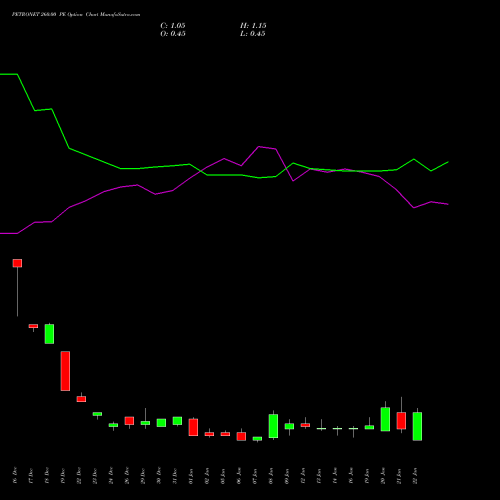Screen dimensions: 500x500
Task: Select the "14 Jan" date label
Action: [335, 475]
